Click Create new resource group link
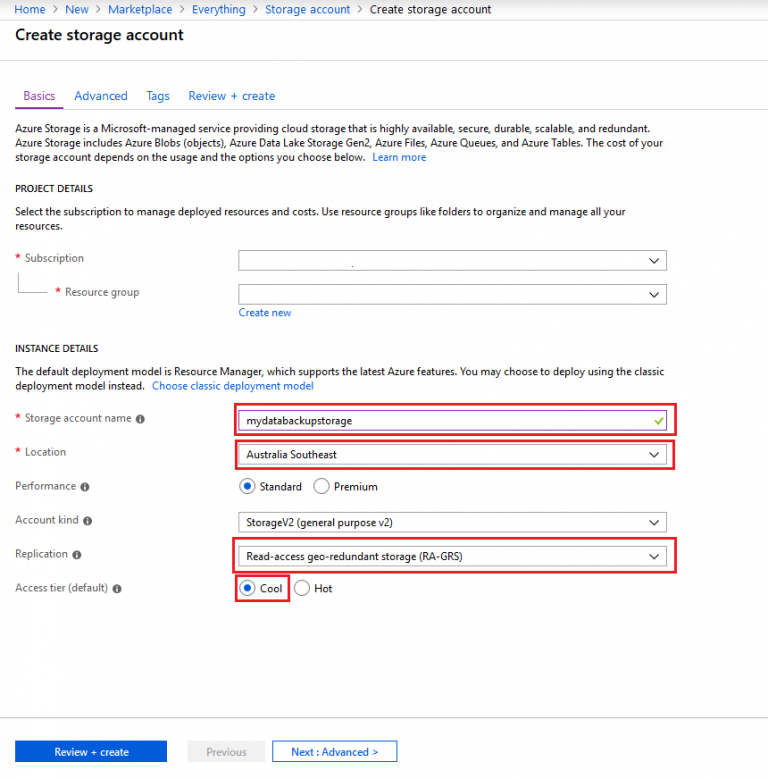This screenshot has height=779, width=768. point(265,313)
